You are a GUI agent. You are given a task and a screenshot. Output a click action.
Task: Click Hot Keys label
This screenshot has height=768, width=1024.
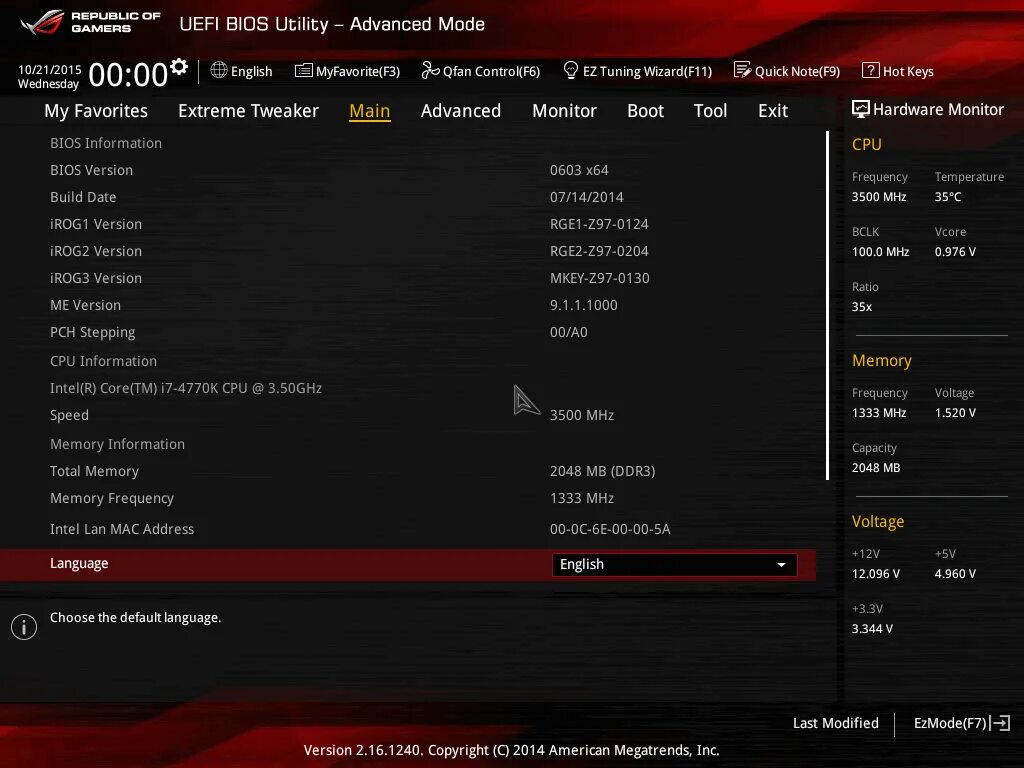908,71
